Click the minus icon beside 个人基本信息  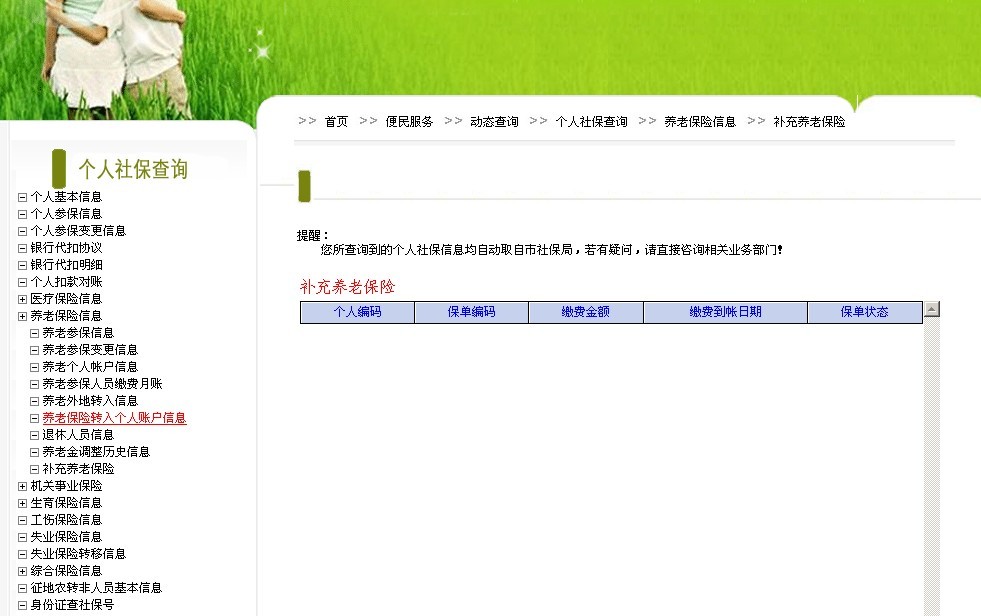click(22, 196)
